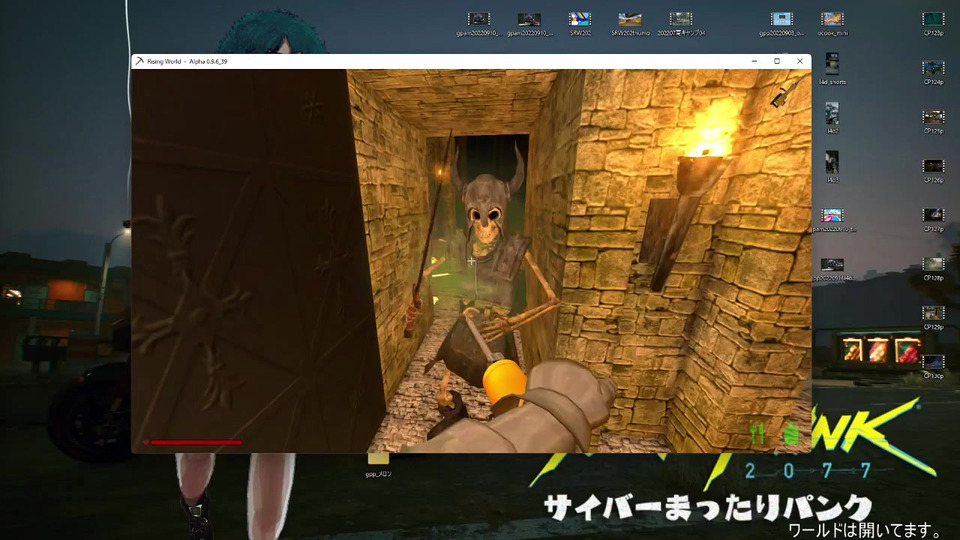This screenshot has width=960, height=540.
Task: Select the l4d3 desktop file icon
Action: 832,167
